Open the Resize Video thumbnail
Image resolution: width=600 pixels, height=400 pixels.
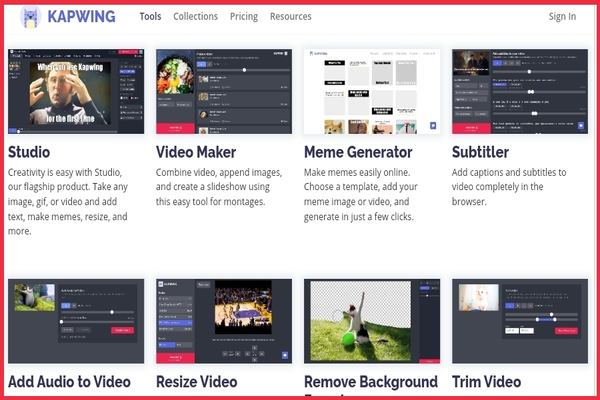[x=224, y=321]
